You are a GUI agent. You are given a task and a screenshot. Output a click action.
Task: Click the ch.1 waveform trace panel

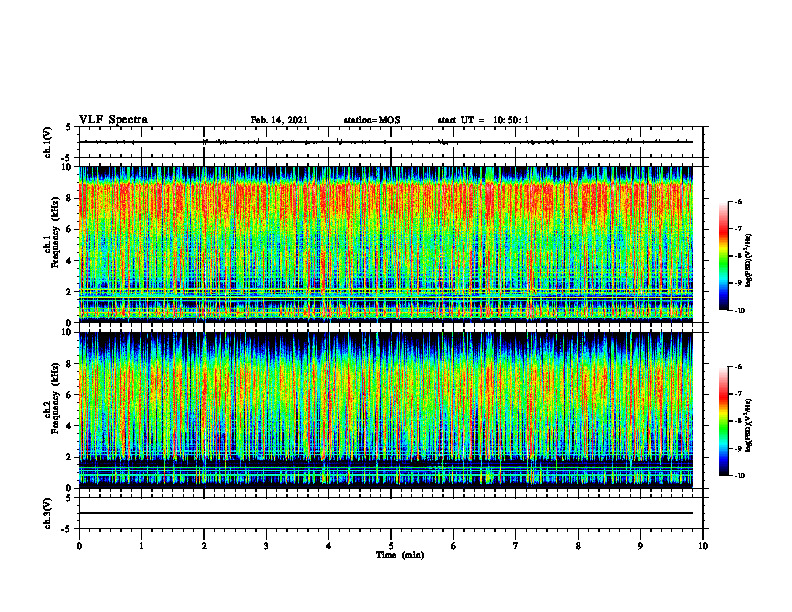coord(391,142)
